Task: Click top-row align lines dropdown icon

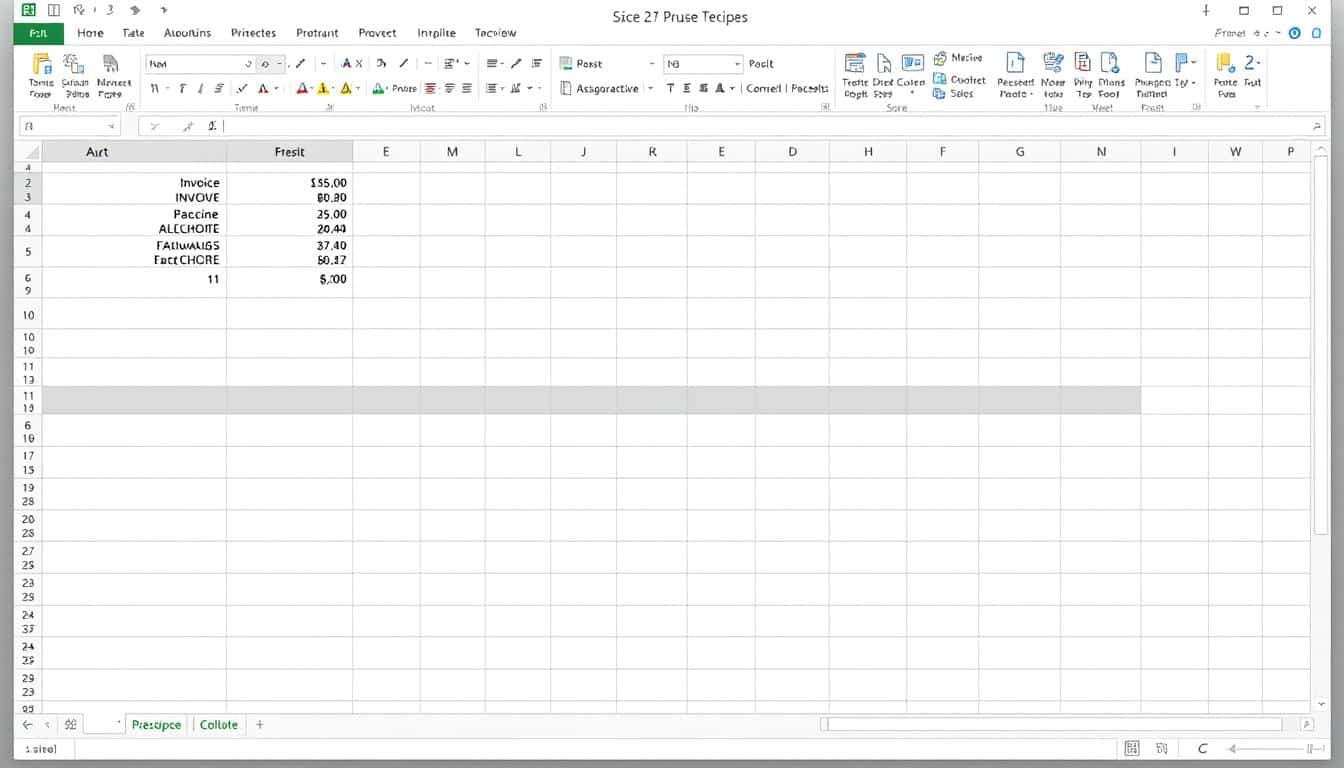Action: pyautogui.click(x=493, y=63)
